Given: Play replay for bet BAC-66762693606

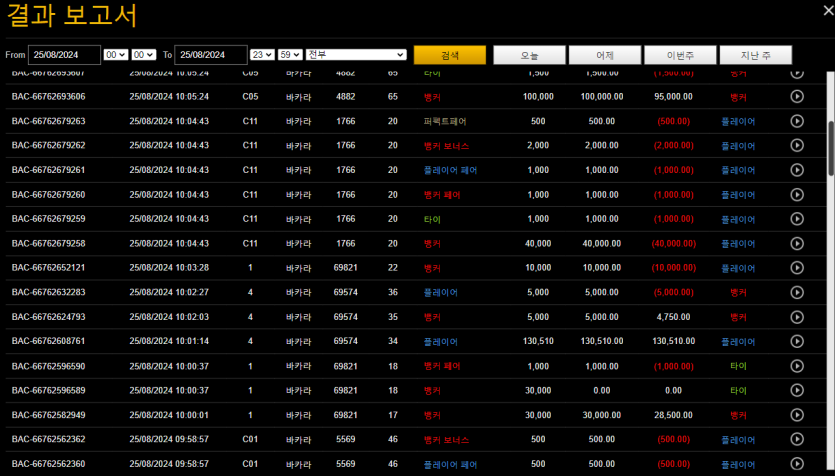Looking at the screenshot, I should (797, 97).
